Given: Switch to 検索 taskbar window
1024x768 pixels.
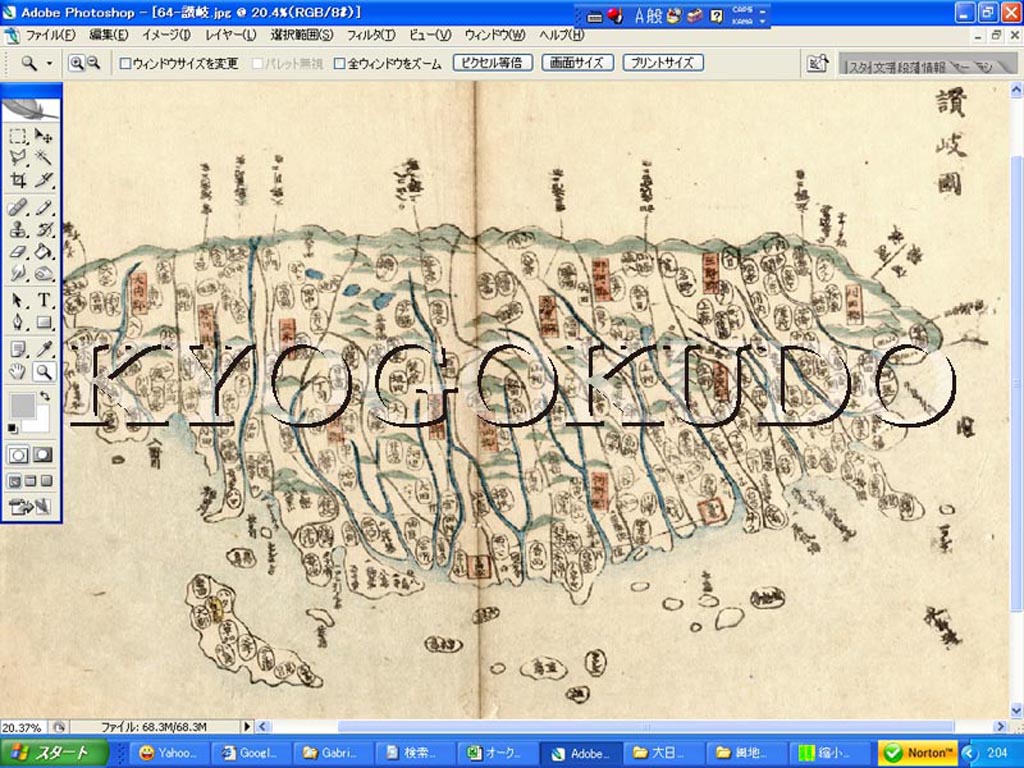Looking at the screenshot, I should [413, 753].
